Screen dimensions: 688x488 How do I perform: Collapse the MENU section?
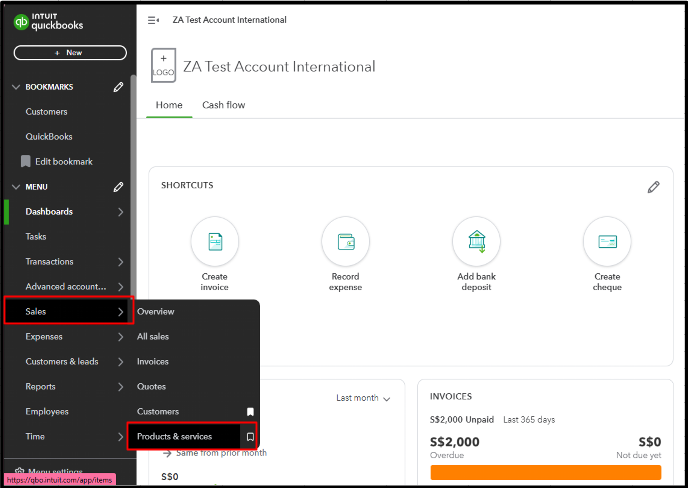click(x=16, y=187)
